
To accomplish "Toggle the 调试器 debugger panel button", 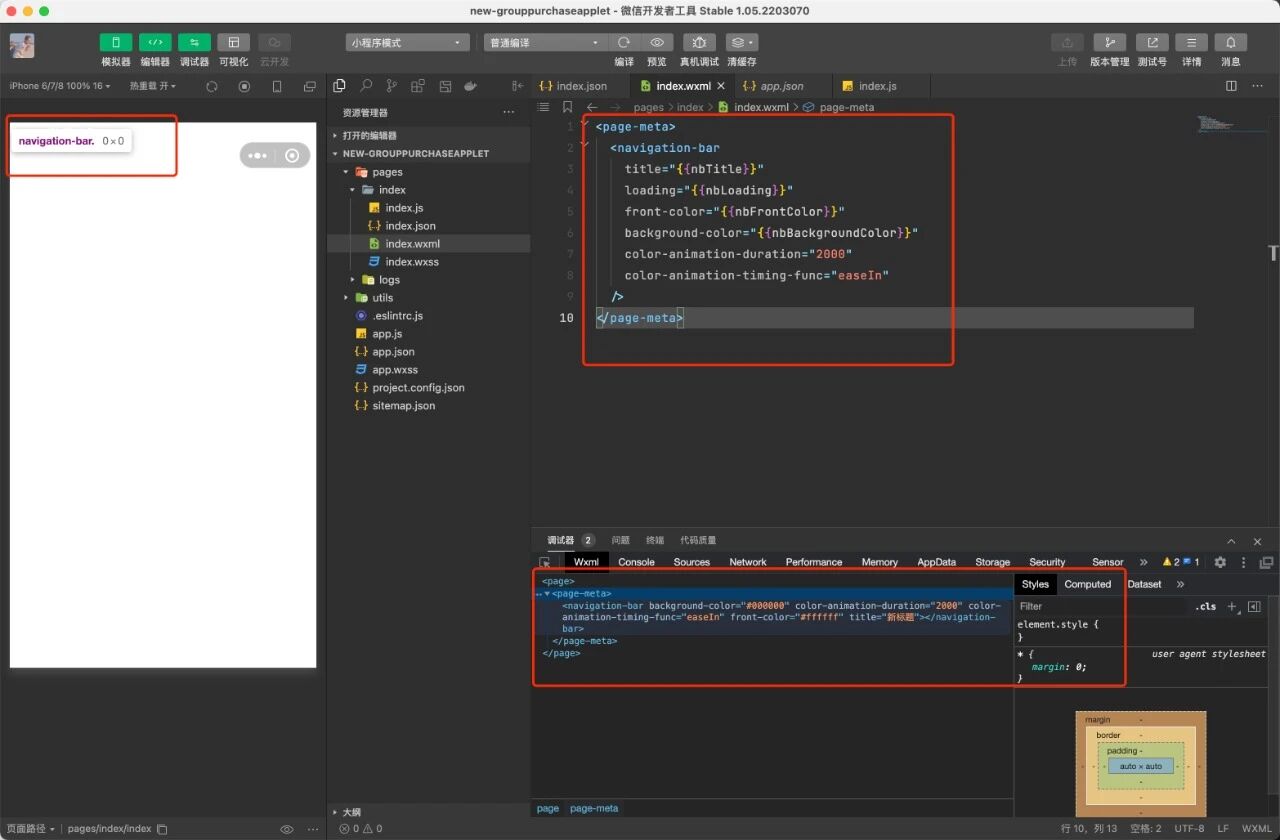I will coord(194,42).
